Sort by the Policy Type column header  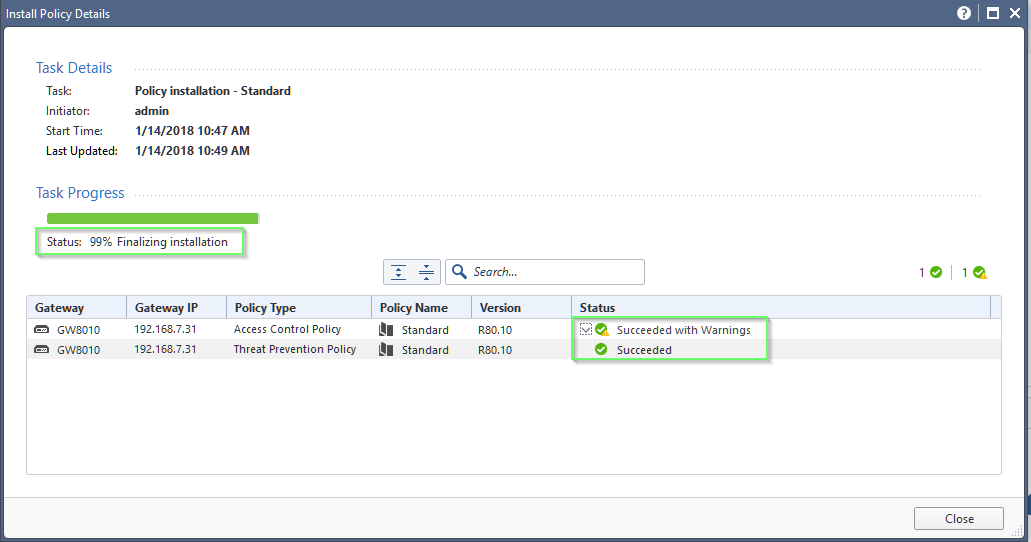(x=299, y=307)
